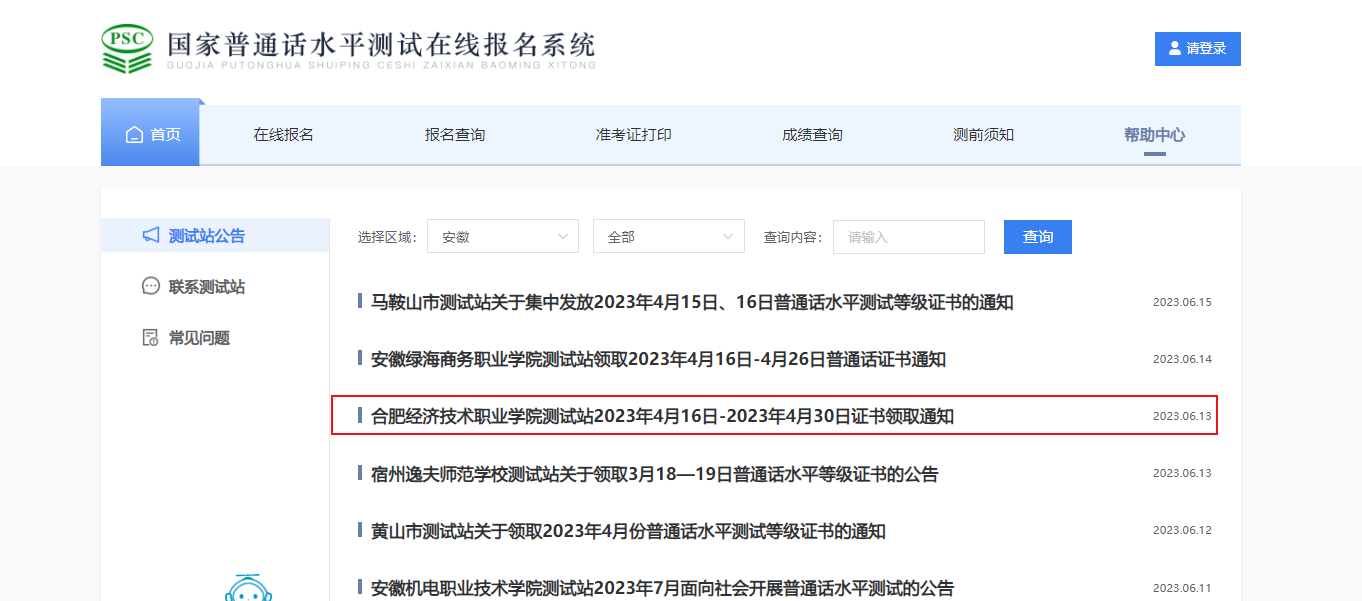Image resolution: width=1362 pixels, height=601 pixels.
Task: Open the 安徽机电职业技术学院 test announcement
Action: coord(662,588)
